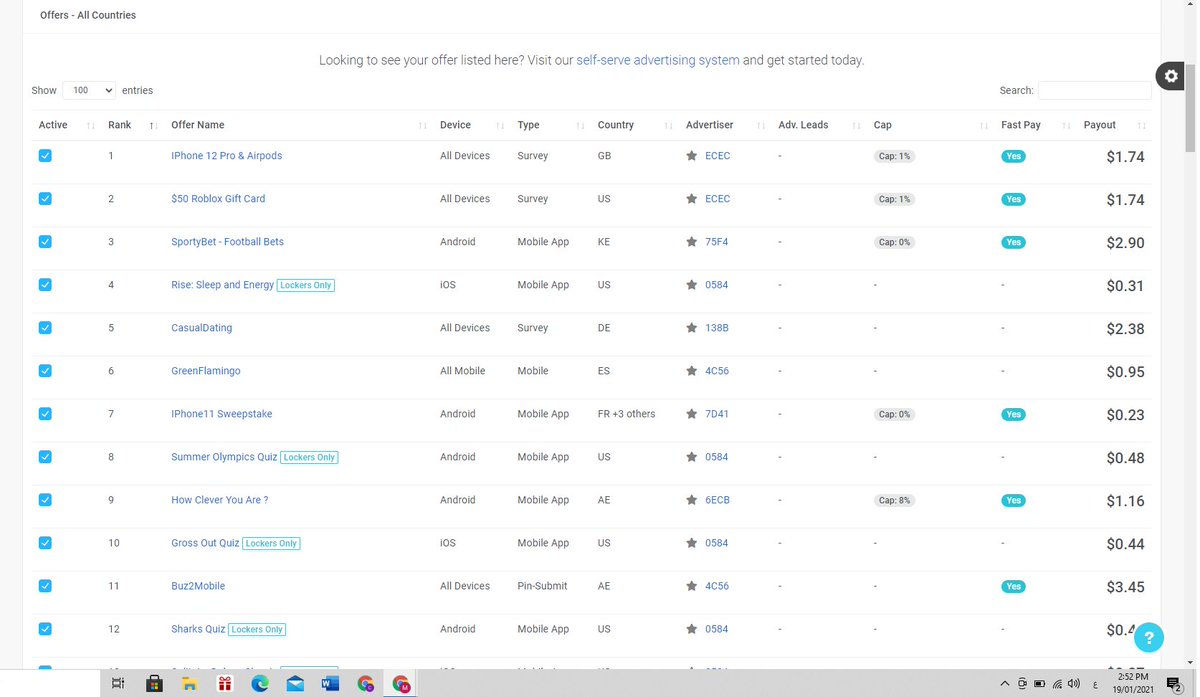The height and width of the screenshot is (697, 1200).
Task: Open the gift box app on the taskbar
Action: (x=224, y=684)
